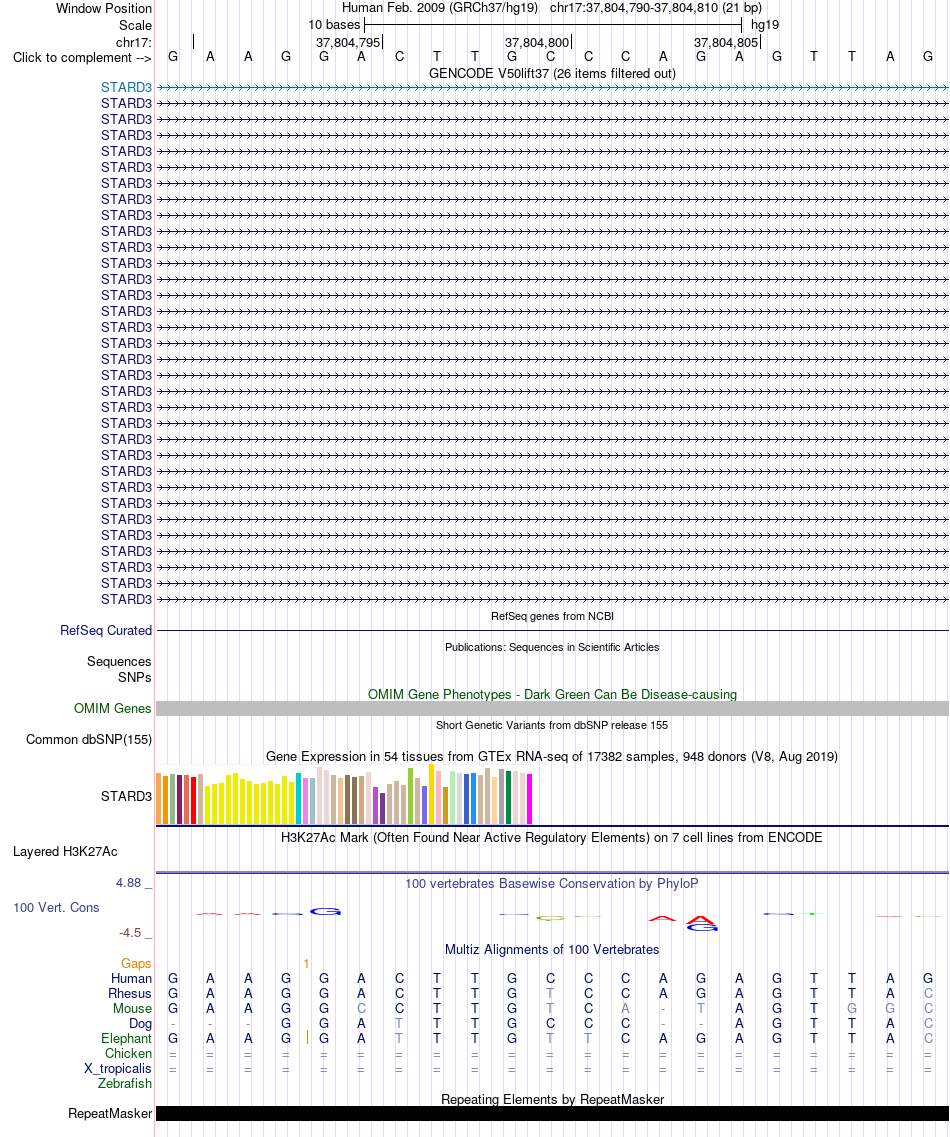This screenshot has width=950, height=1137.
Task: Click the SNPs track label
Action: click(x=134, y=677)
